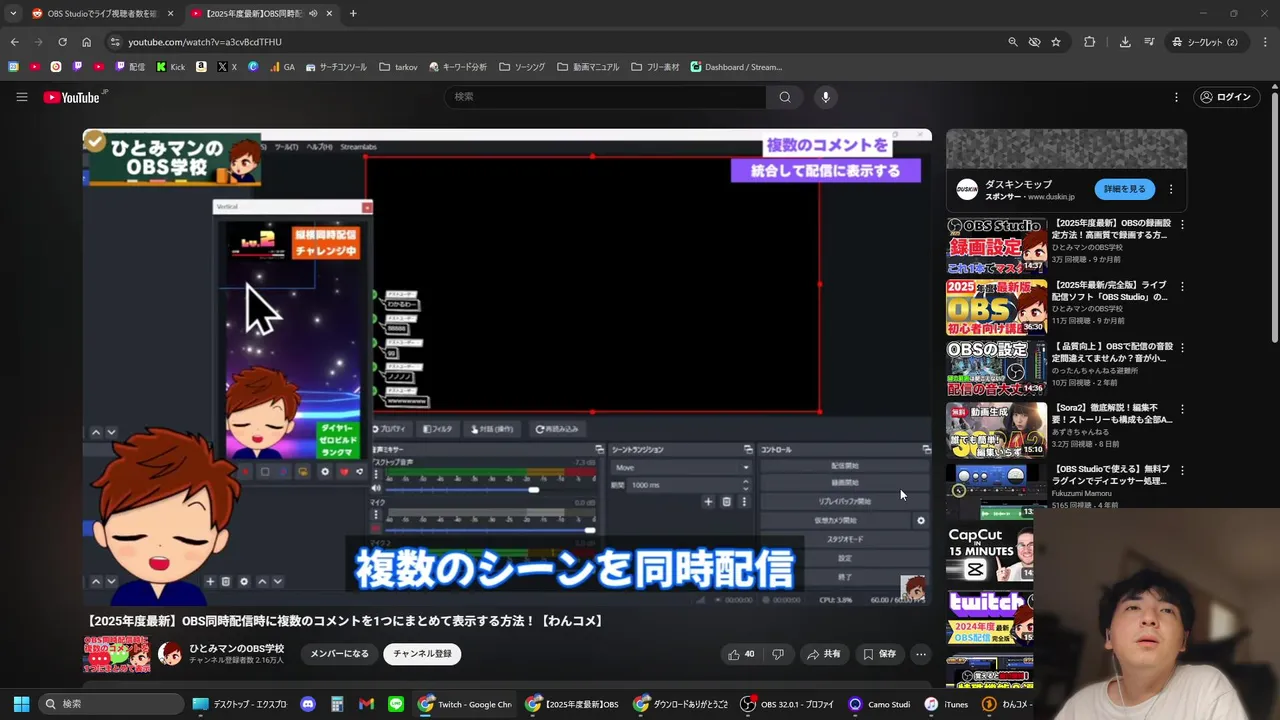Open 動画マニュアル bookmark folder

pos(588,67)
